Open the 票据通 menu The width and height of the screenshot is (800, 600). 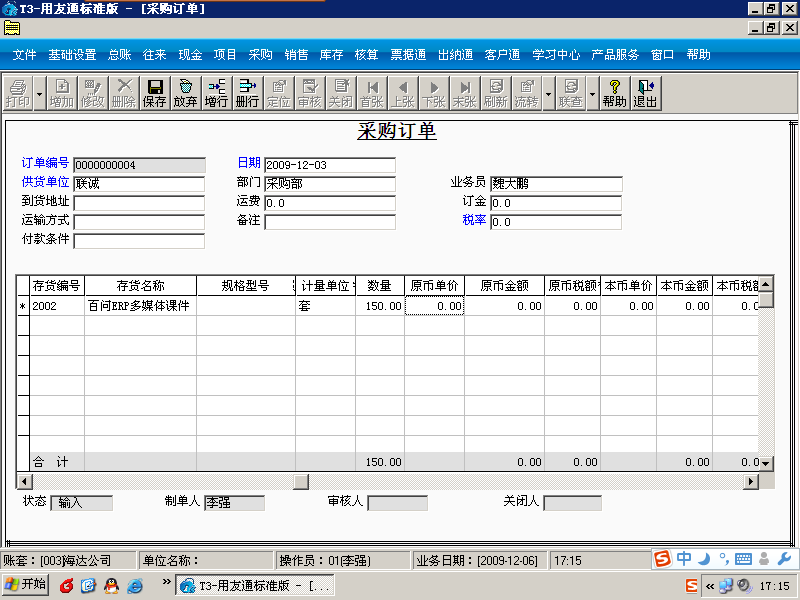(408, 55)
